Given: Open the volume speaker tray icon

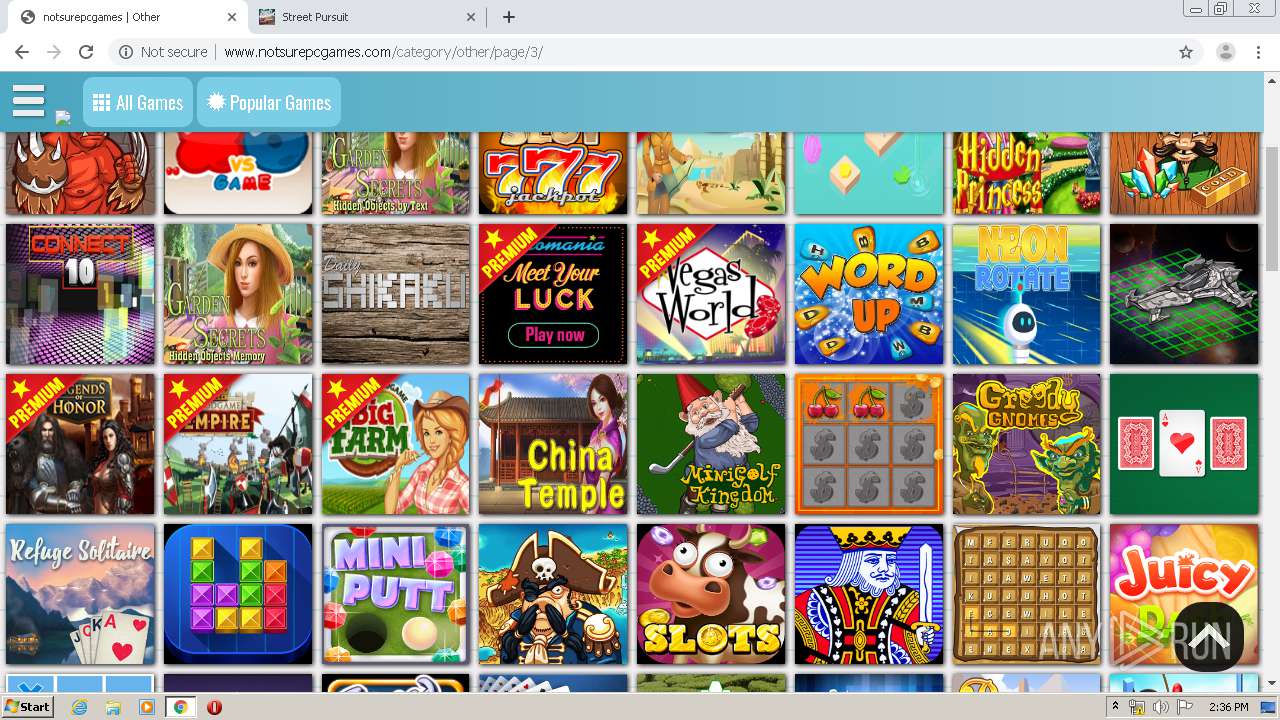Looking at the screenshot, I should (x=1158, y=707).
